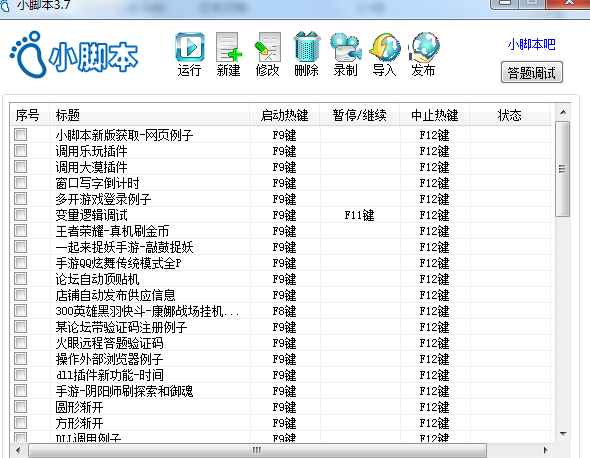This screenshot has width=590, height=458.
Task: Import a script via 导入 icon
Action: pyautogui.click(x=385, y=54)
